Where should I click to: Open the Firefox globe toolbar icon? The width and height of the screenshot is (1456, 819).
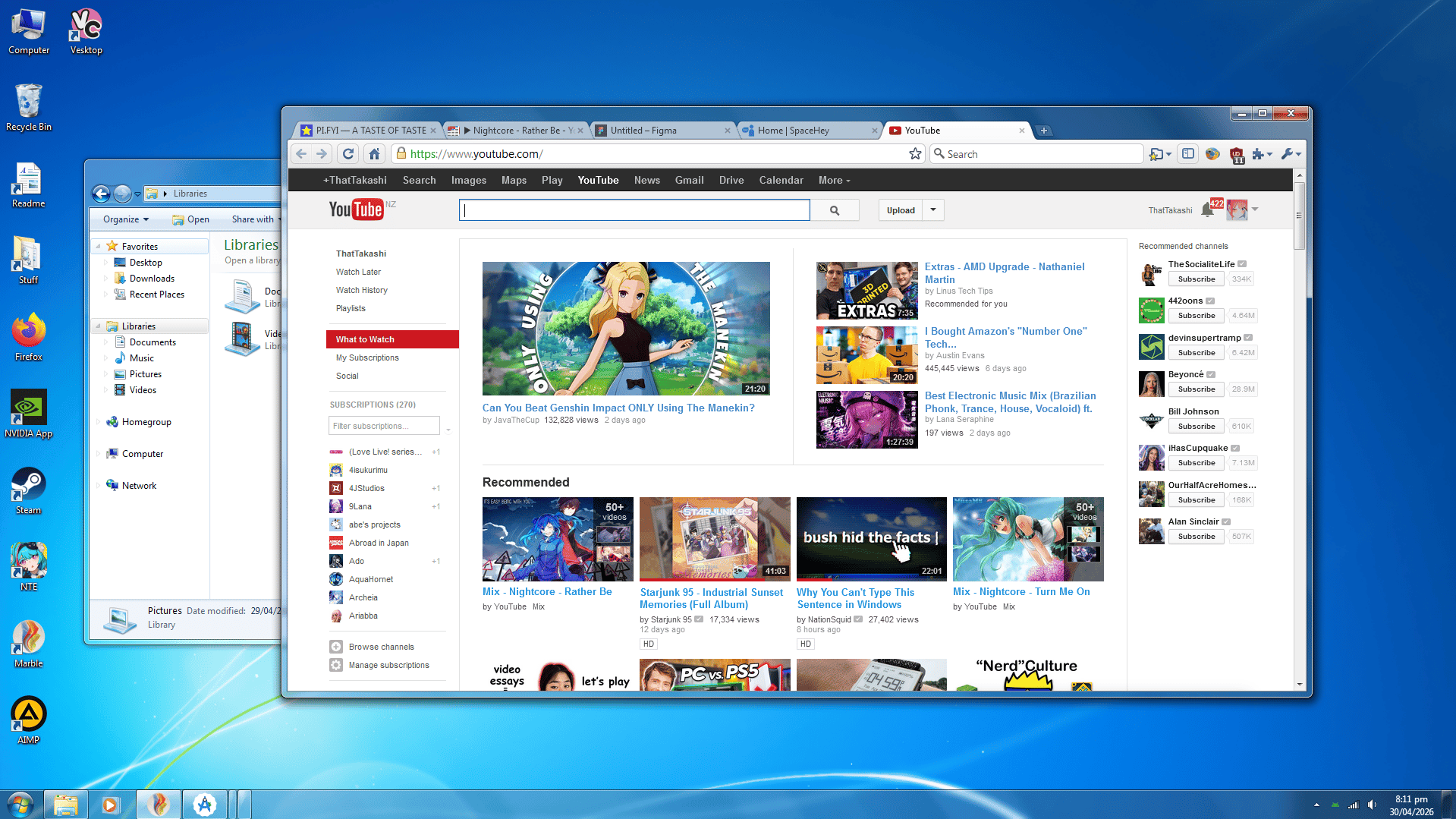pyautogui.click(x=1212, y=154)
